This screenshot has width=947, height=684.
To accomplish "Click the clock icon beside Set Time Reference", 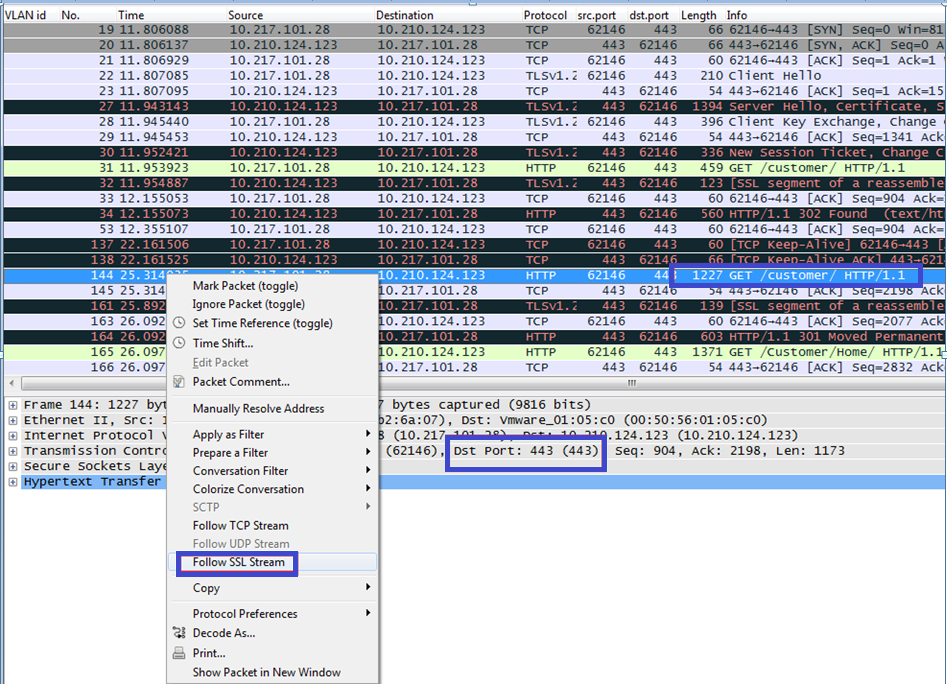I will 180,325.
